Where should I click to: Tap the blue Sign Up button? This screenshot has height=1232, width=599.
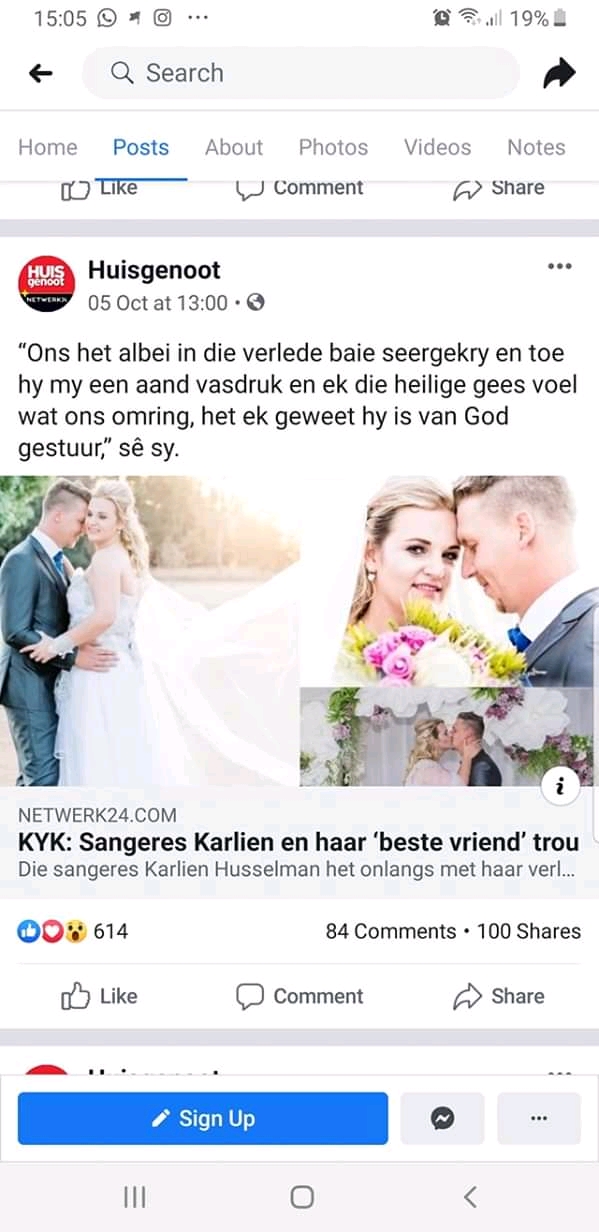coord(203,1118)
